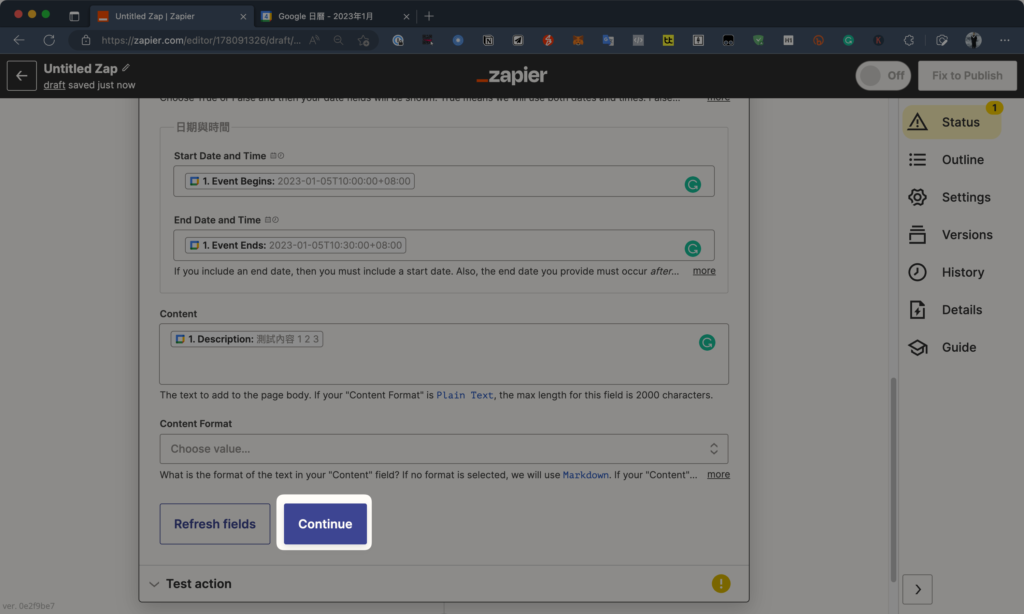Expand the Test action section

444,583
